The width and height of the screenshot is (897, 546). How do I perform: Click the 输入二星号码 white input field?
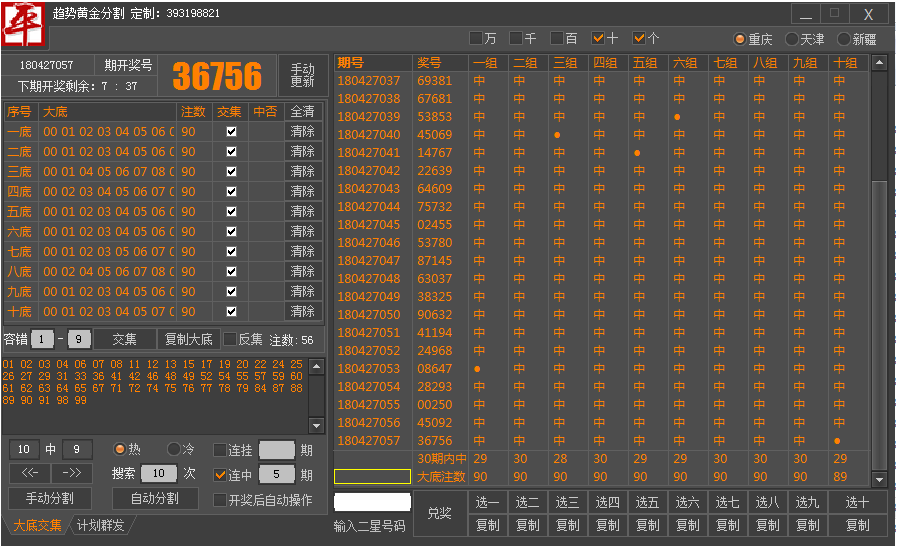click(x=372, y=502)
